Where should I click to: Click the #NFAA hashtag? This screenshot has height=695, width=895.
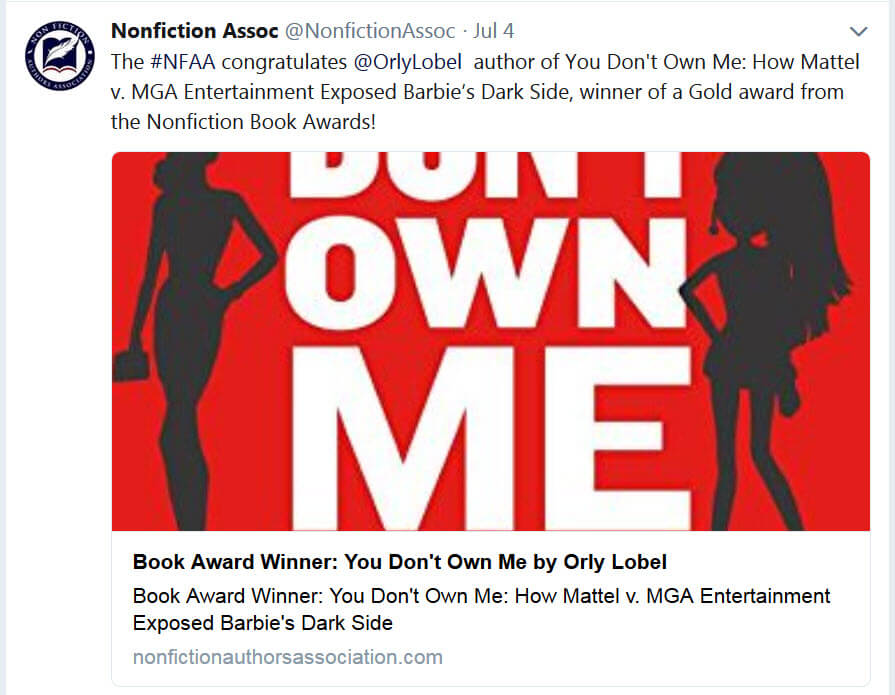(x=181, y=61)
